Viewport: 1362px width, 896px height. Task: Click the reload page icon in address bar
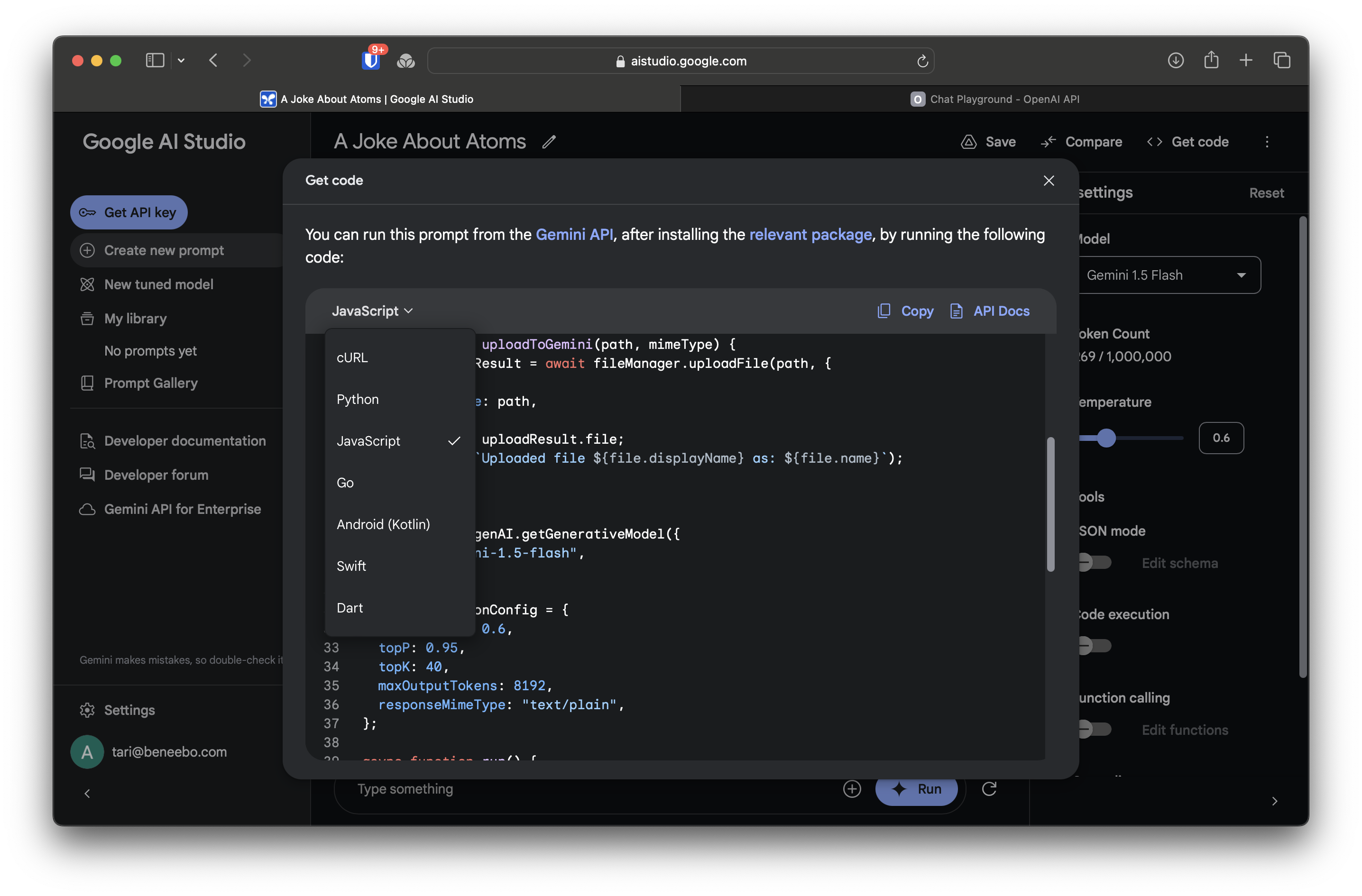922,61
